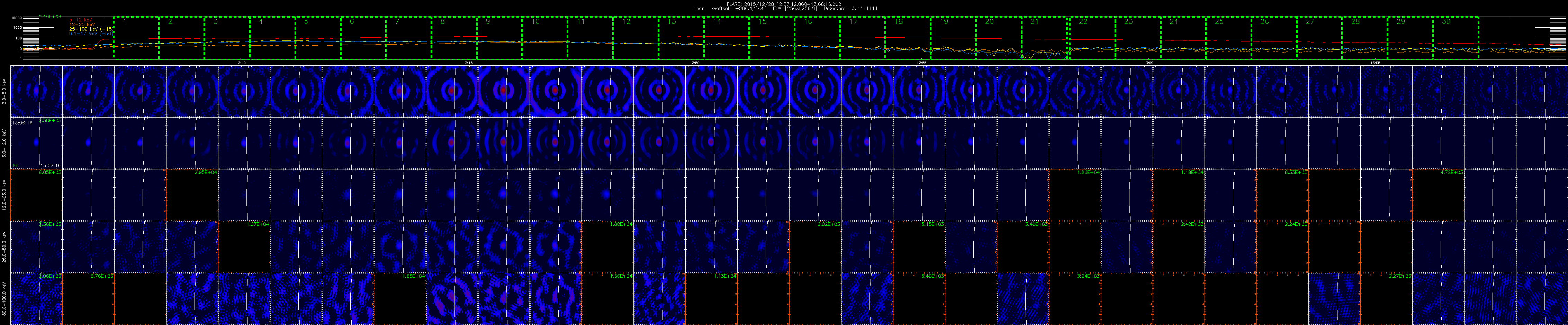Open the black panel labeled 1.13E+04
Image resolution: width=1568 pixels, height=325 pixels.
[x=712, y=299]
